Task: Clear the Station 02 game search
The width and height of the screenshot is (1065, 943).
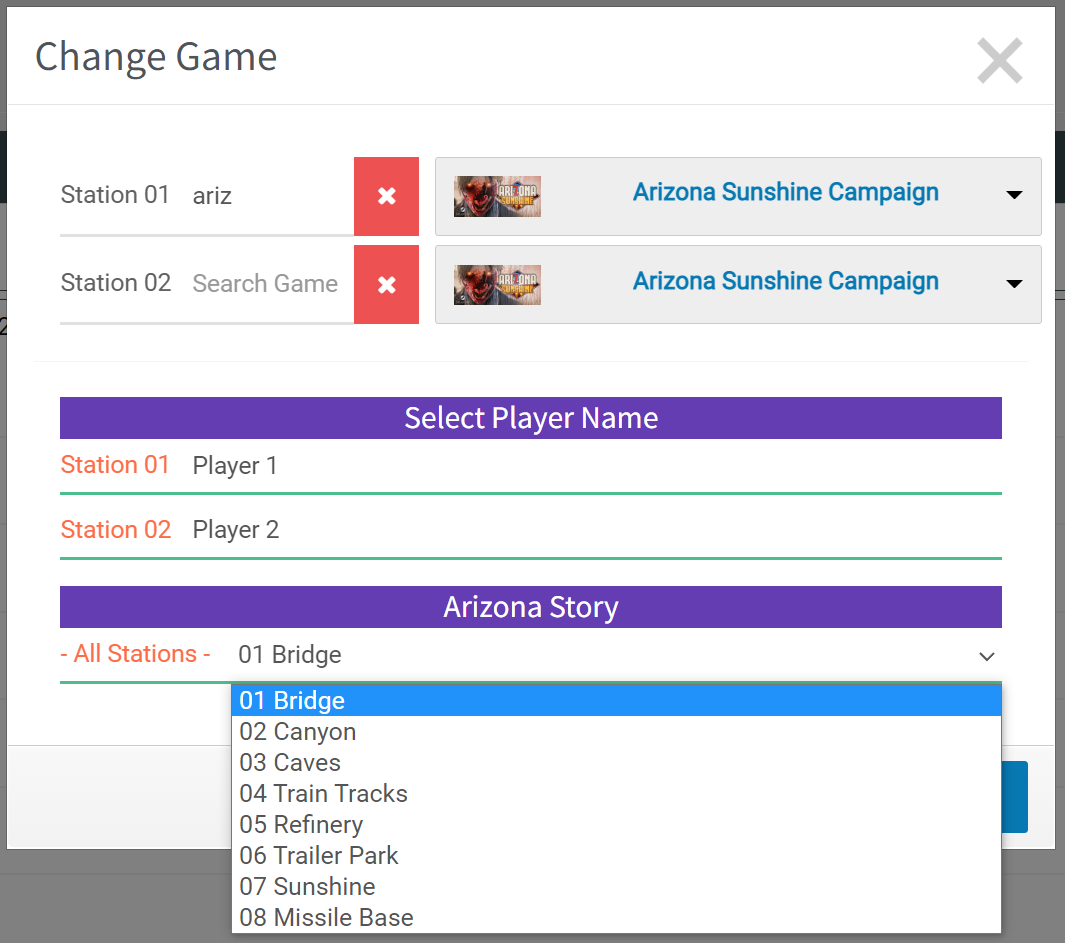Action: pyautogui.click(x=386, y=285)
